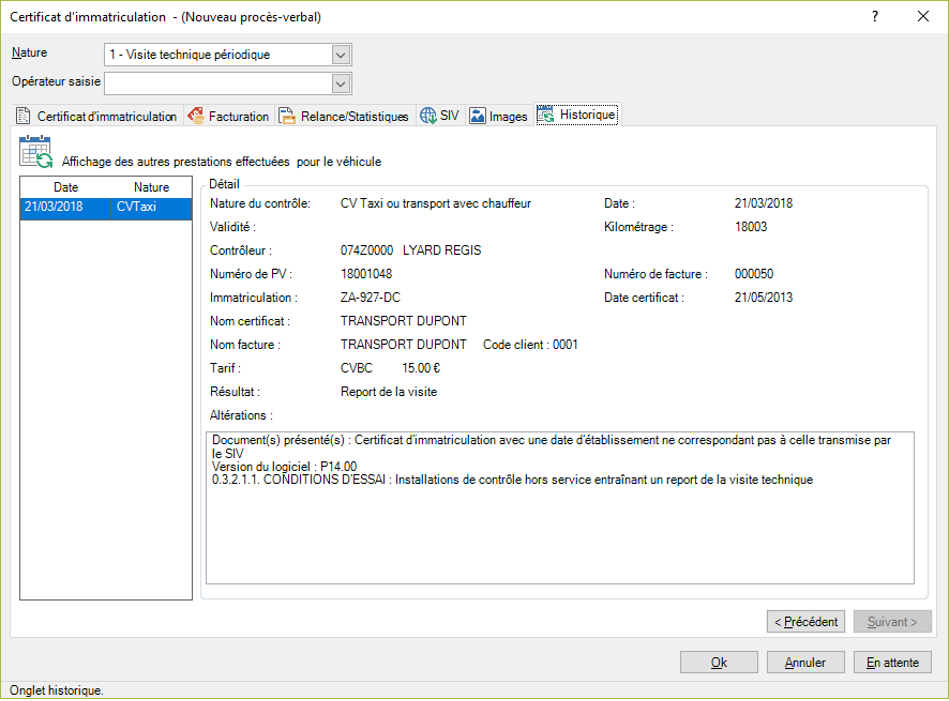Click the calendar refresh icon above the history list
Screen dimensions: 949x701
33,150
